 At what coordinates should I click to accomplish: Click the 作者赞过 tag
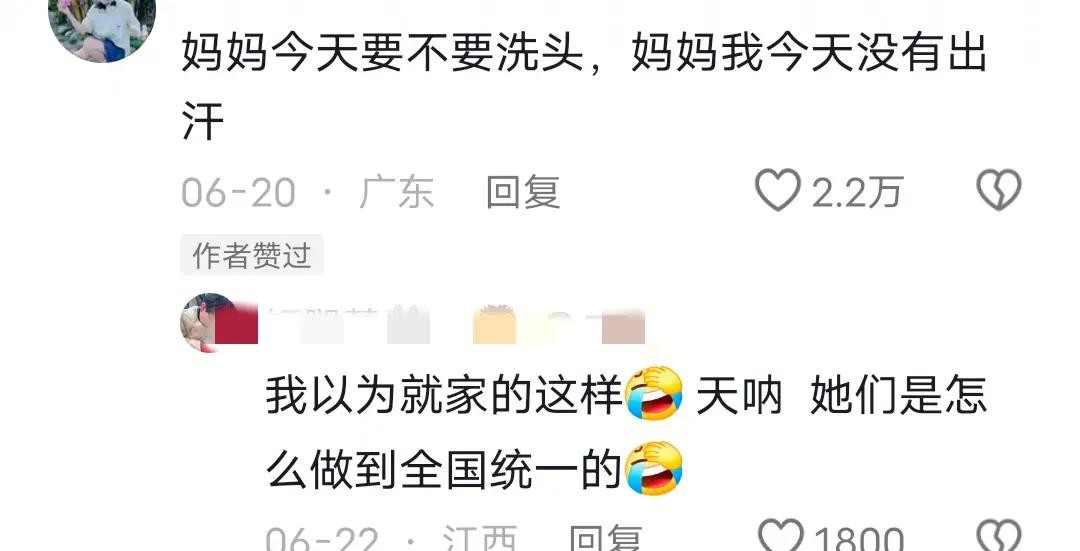(252, 256)
